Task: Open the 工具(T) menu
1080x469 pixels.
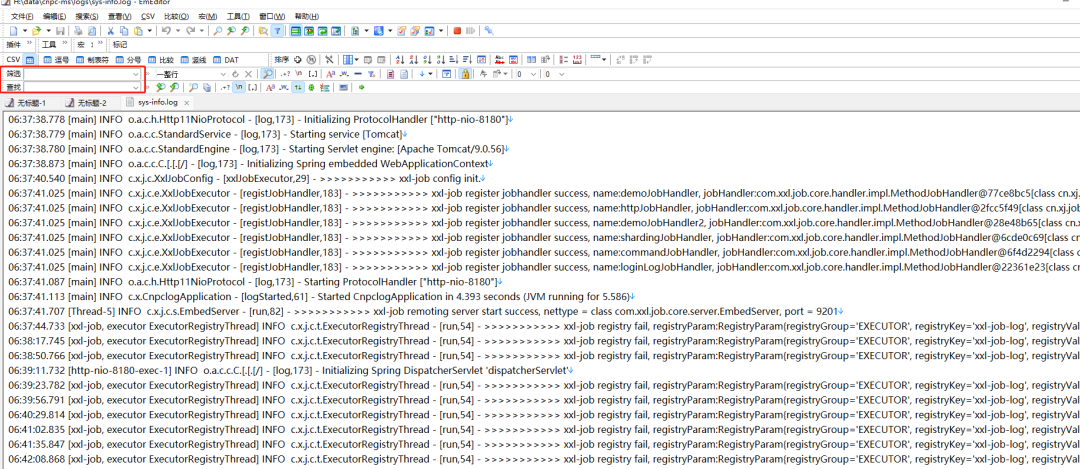Action: tap(238, 17)
